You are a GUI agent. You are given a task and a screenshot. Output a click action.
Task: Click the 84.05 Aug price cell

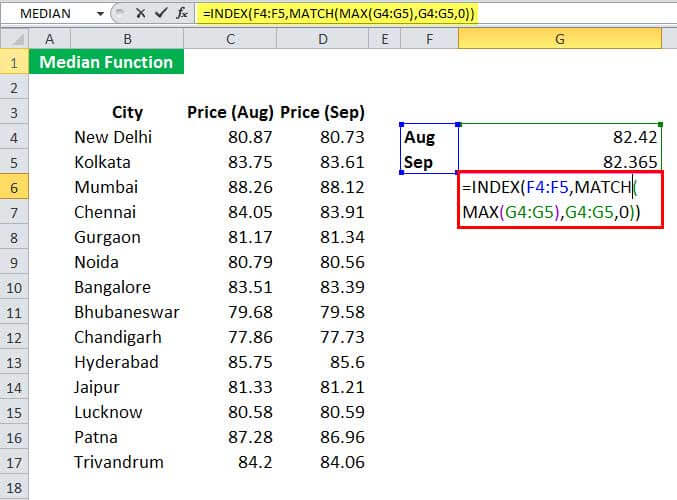coord(230,212)
